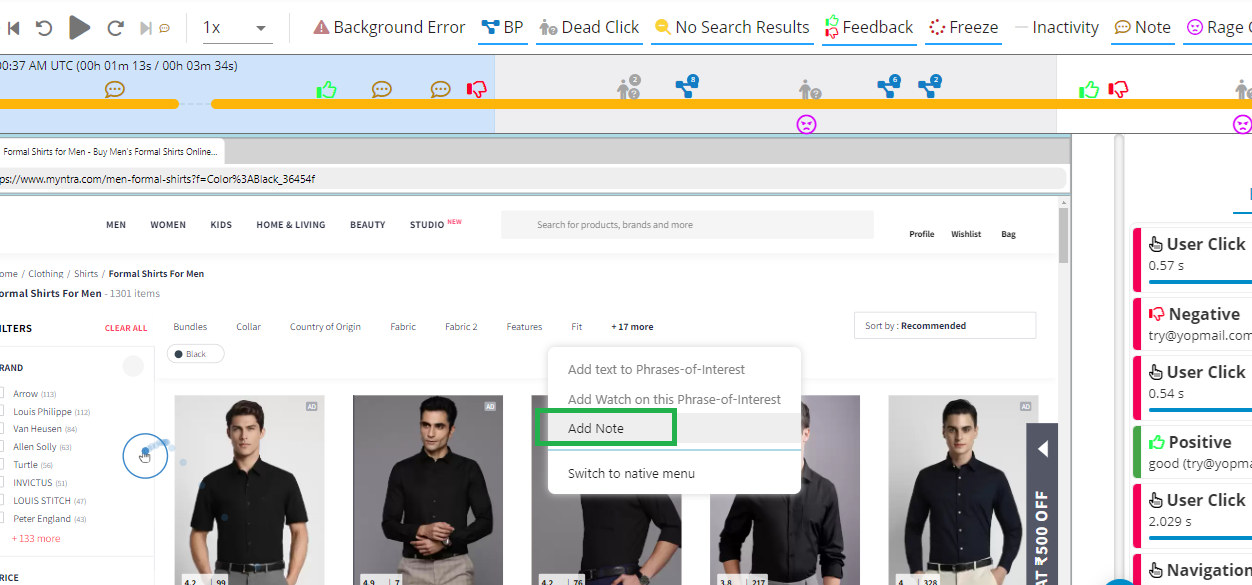Show +133 more brands link
This screenshot has width=1252, height=585.
pyautogui.click(x=36, y=538)
